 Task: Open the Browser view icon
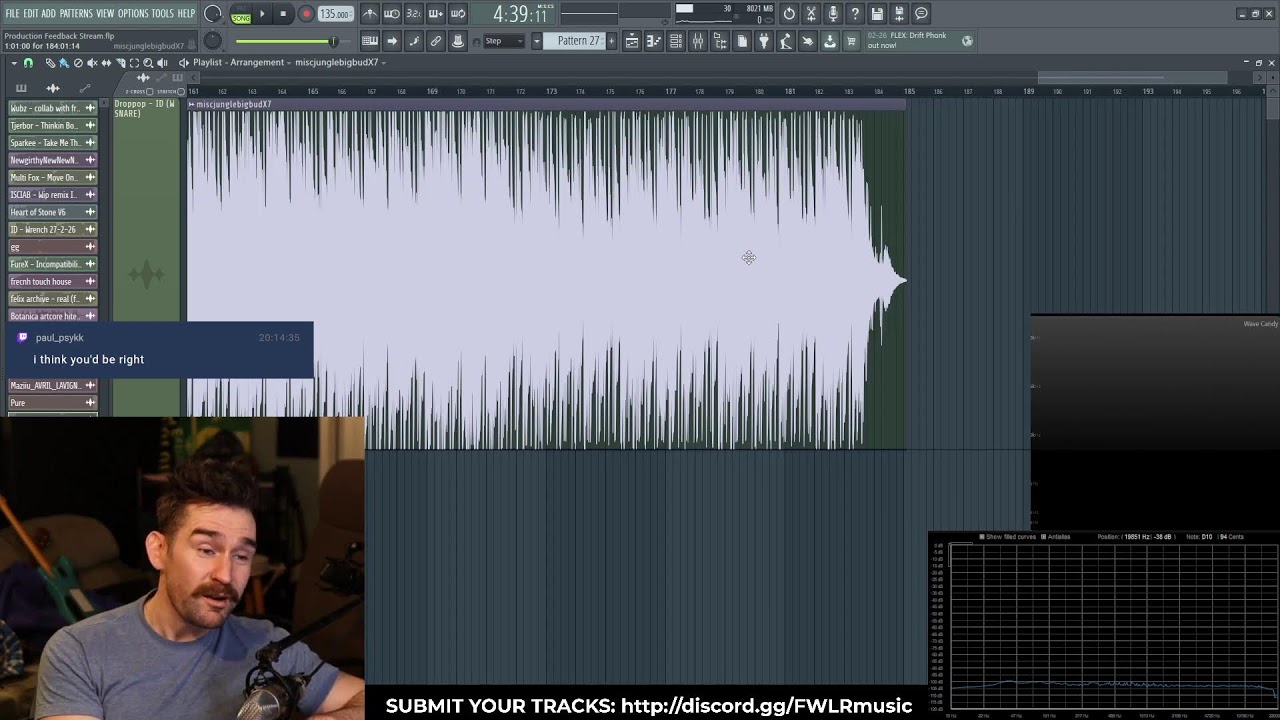(x=720, y=41)
